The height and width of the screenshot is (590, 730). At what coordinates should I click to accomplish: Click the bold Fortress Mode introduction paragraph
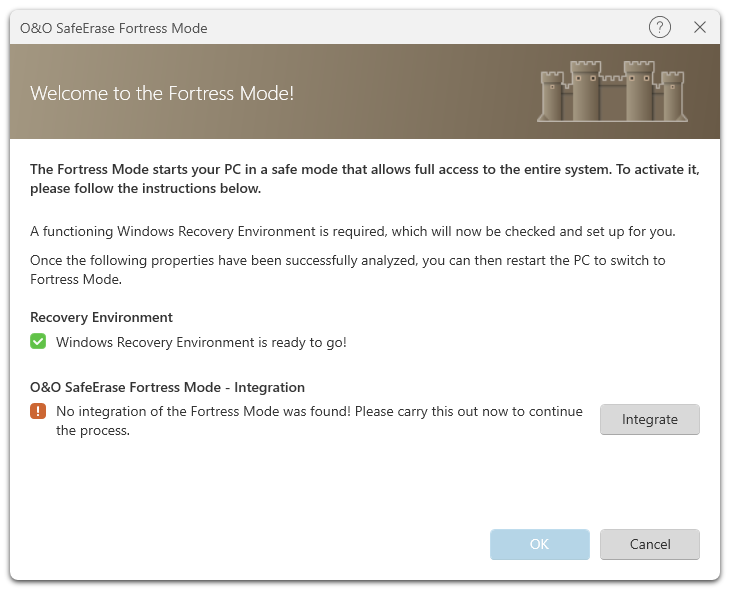(364, 179)
